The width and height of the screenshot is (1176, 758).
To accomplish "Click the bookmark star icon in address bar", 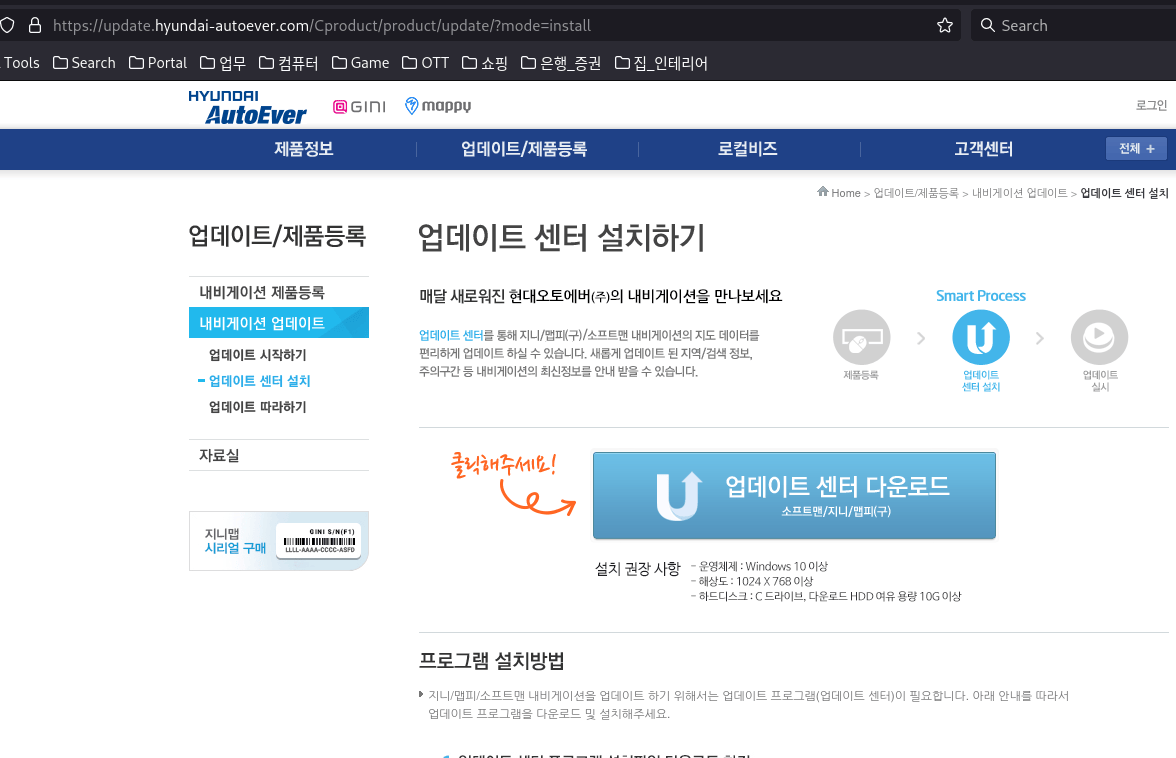I will (x=945, y=25).
